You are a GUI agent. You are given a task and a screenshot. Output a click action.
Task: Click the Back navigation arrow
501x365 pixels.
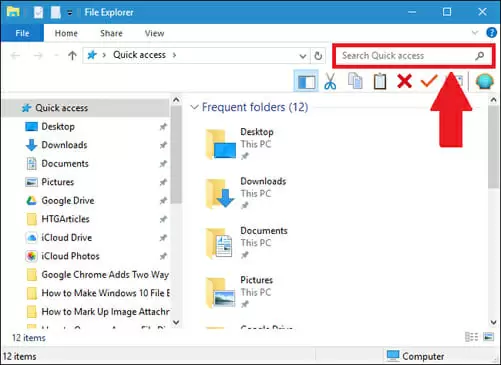[15, 56]
